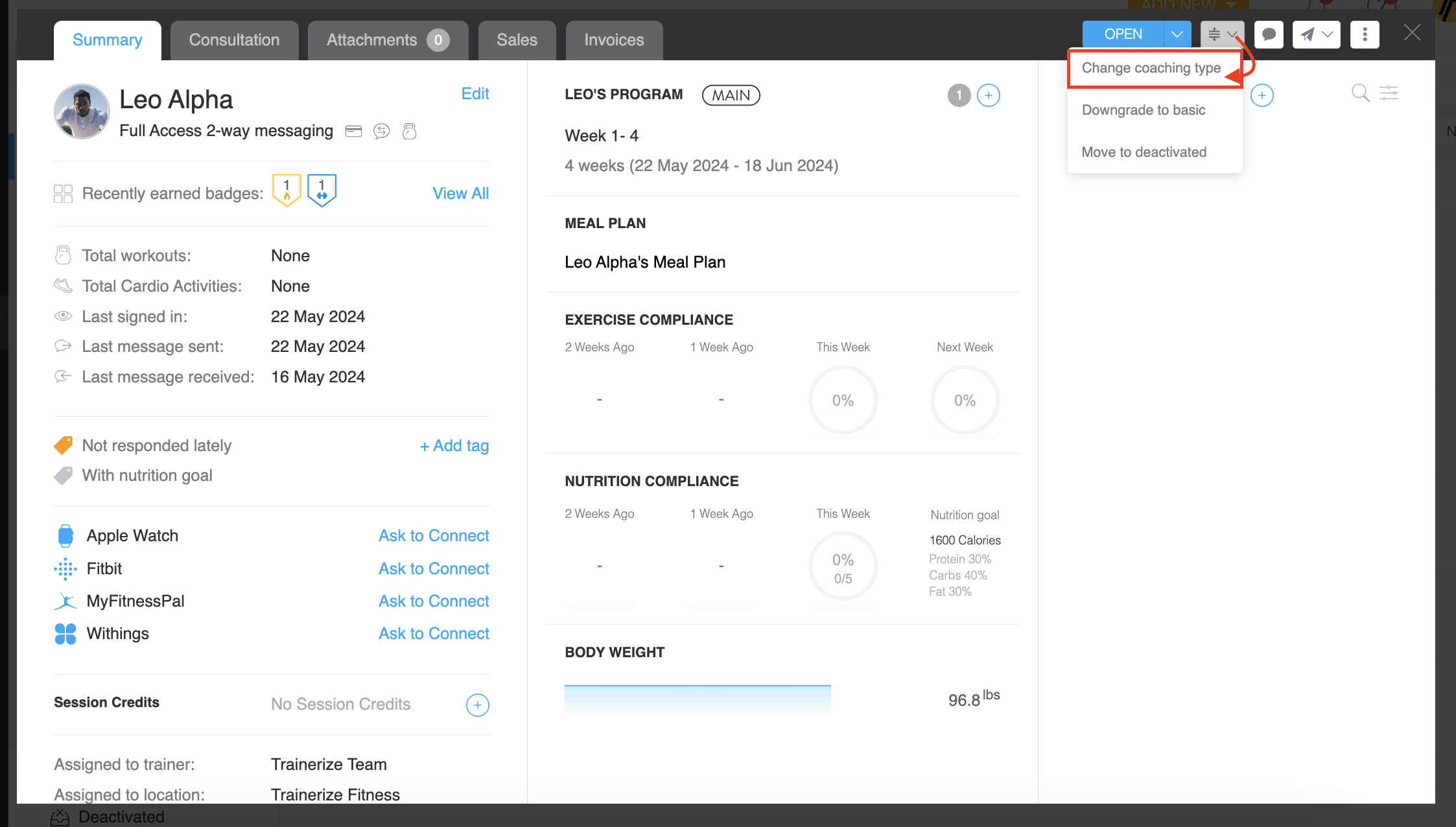The image size is (1456, 827).
Task: Click the coaching type switch icon
Action: pyautogui.click(x=1214, y=34)
